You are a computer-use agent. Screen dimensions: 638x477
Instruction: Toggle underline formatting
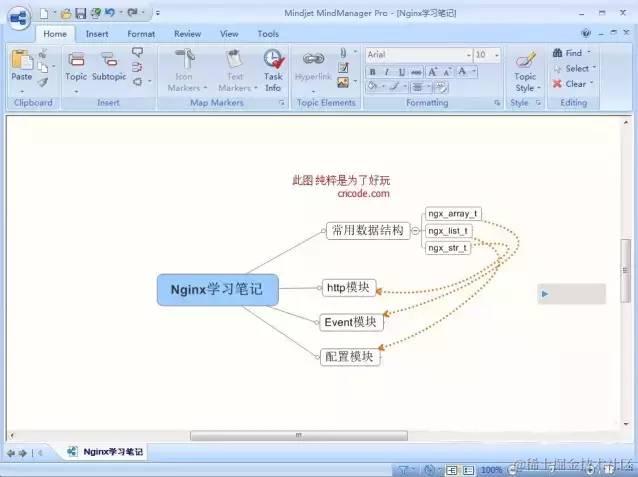402,72
